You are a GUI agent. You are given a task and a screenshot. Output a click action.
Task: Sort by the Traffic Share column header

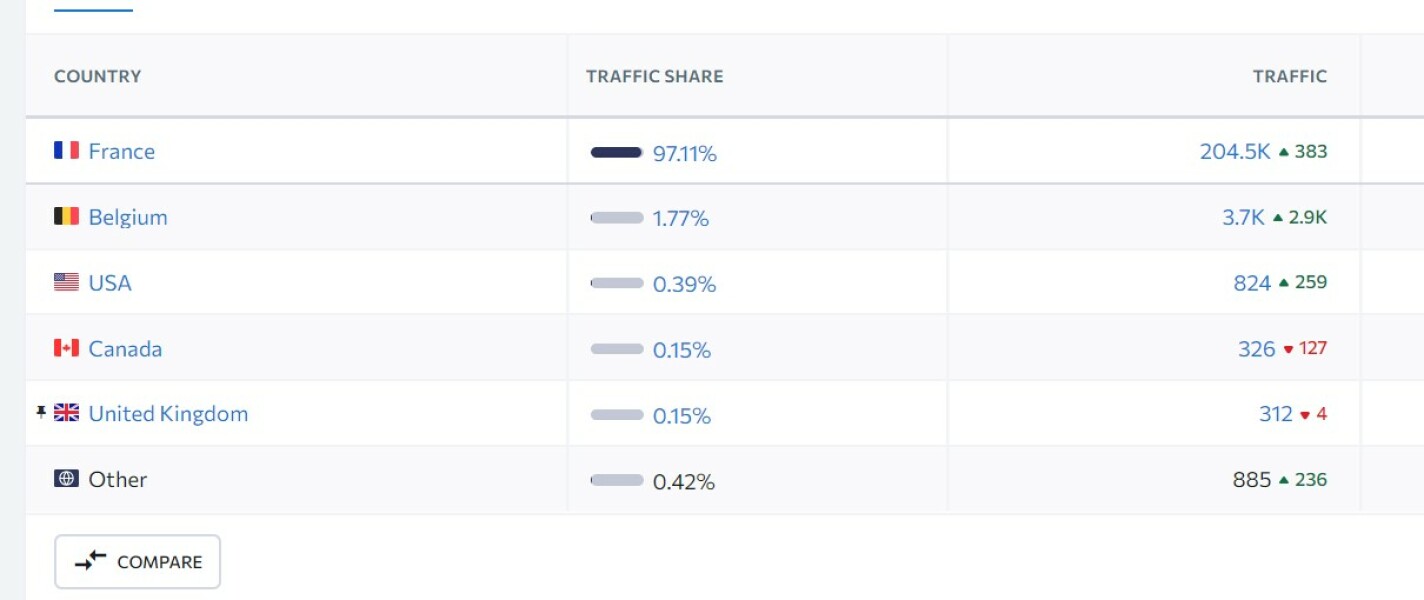(x=654, y=76)
